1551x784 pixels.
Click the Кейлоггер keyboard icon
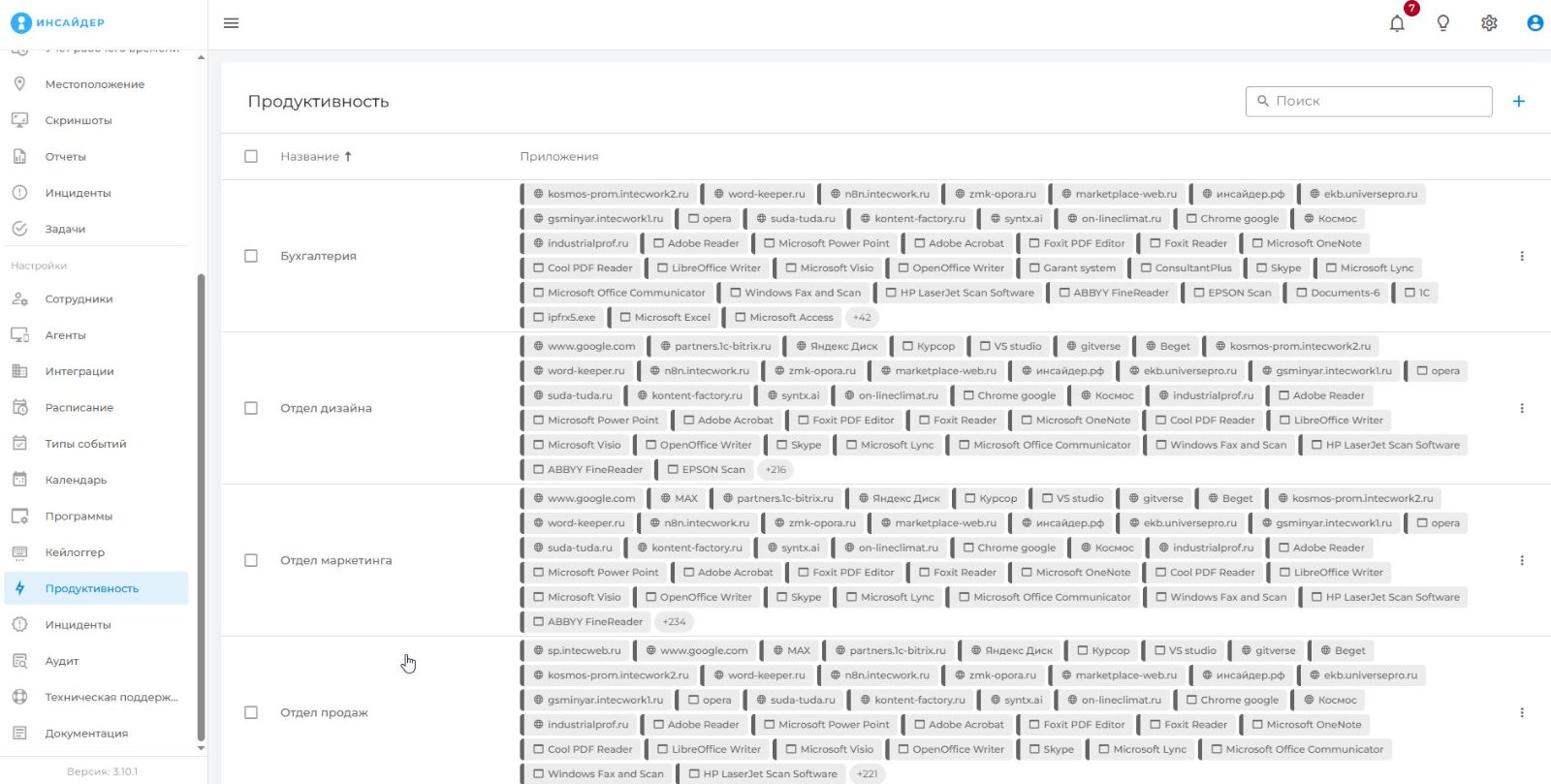(x=19, y=552)
